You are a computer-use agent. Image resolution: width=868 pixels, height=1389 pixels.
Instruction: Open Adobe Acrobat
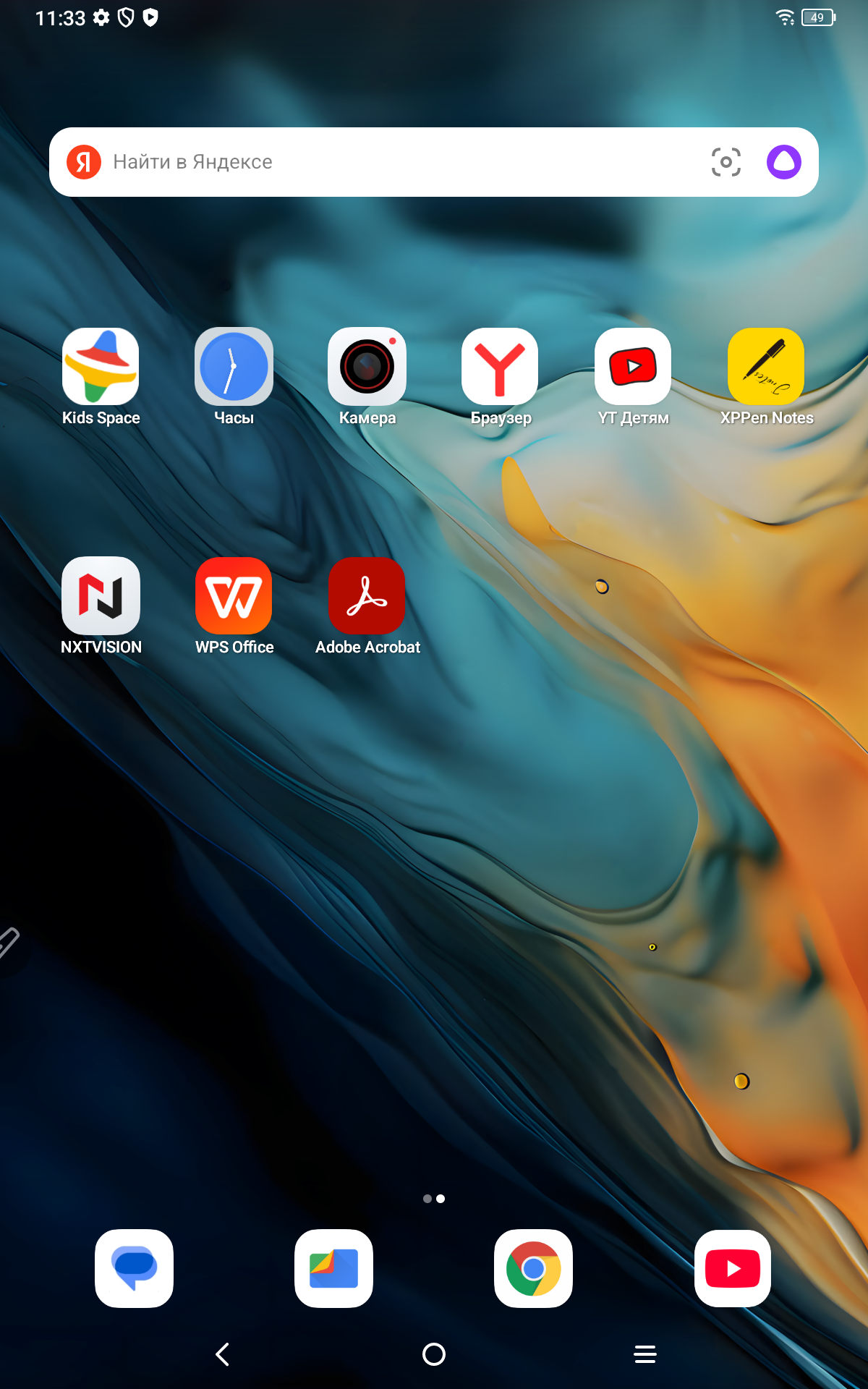pyautogui.click(x=367, y=595)
